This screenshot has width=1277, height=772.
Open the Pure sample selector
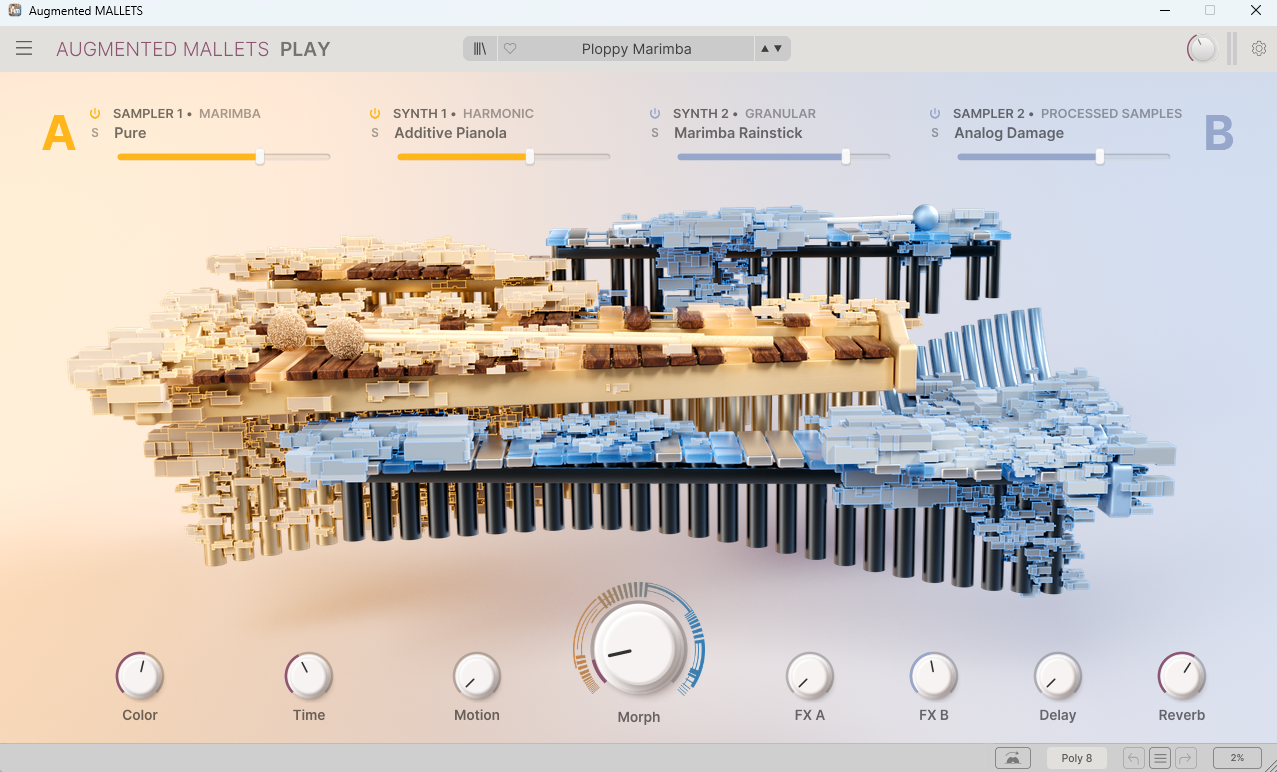pos(130,133)
